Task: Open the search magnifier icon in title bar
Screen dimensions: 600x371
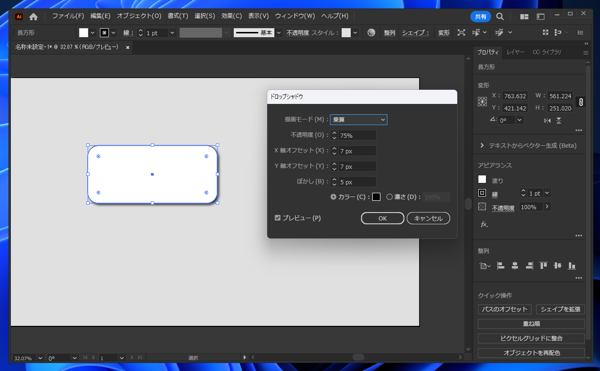Action: 500,16
